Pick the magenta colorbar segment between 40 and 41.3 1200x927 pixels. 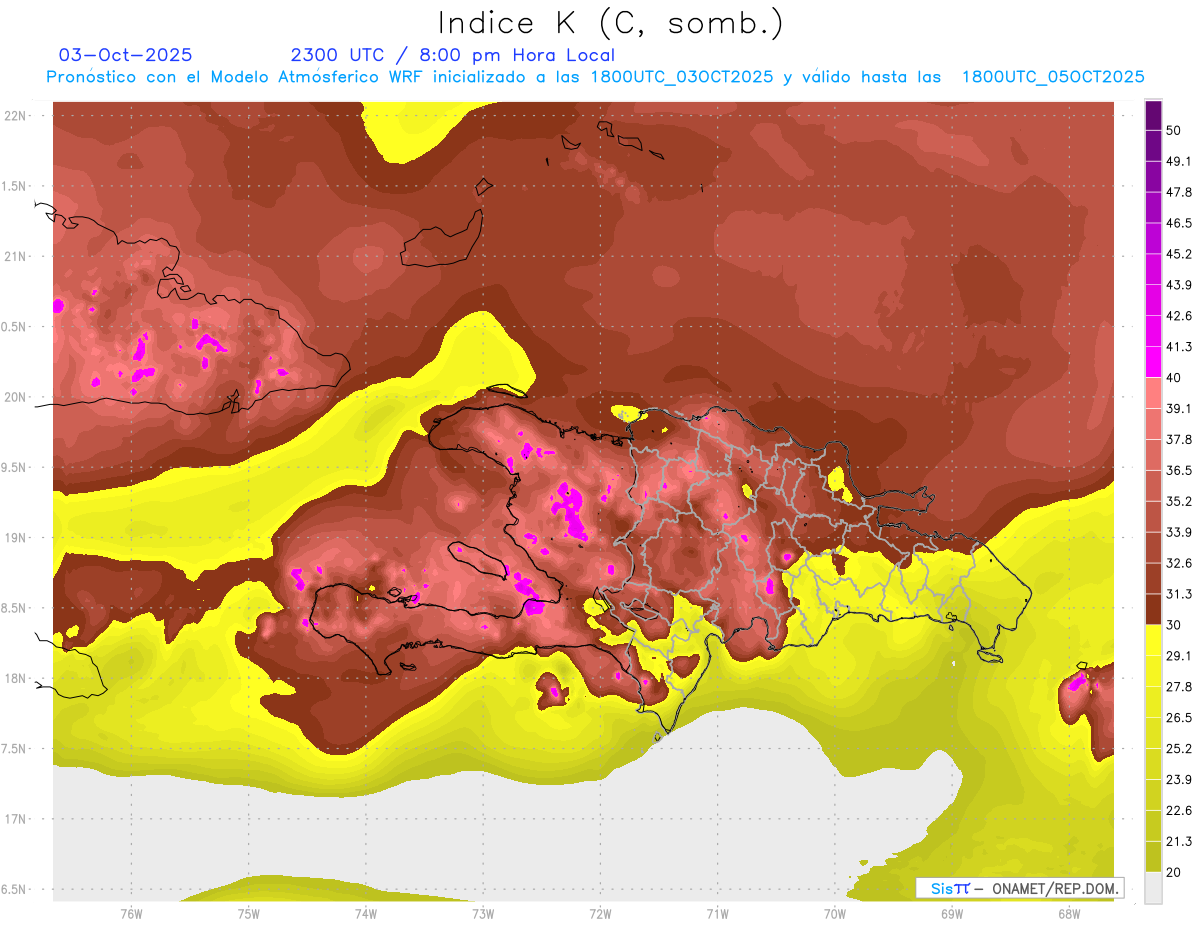[x=1153, y=362]
